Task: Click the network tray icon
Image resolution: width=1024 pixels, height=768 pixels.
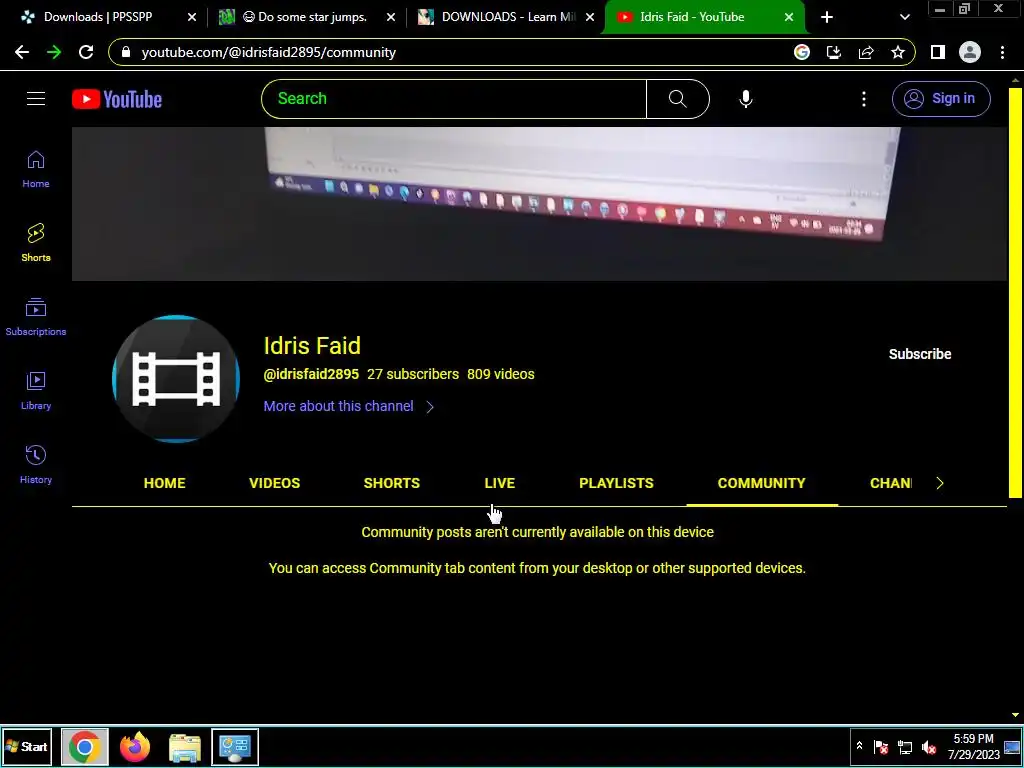Action: pos(904,747)
